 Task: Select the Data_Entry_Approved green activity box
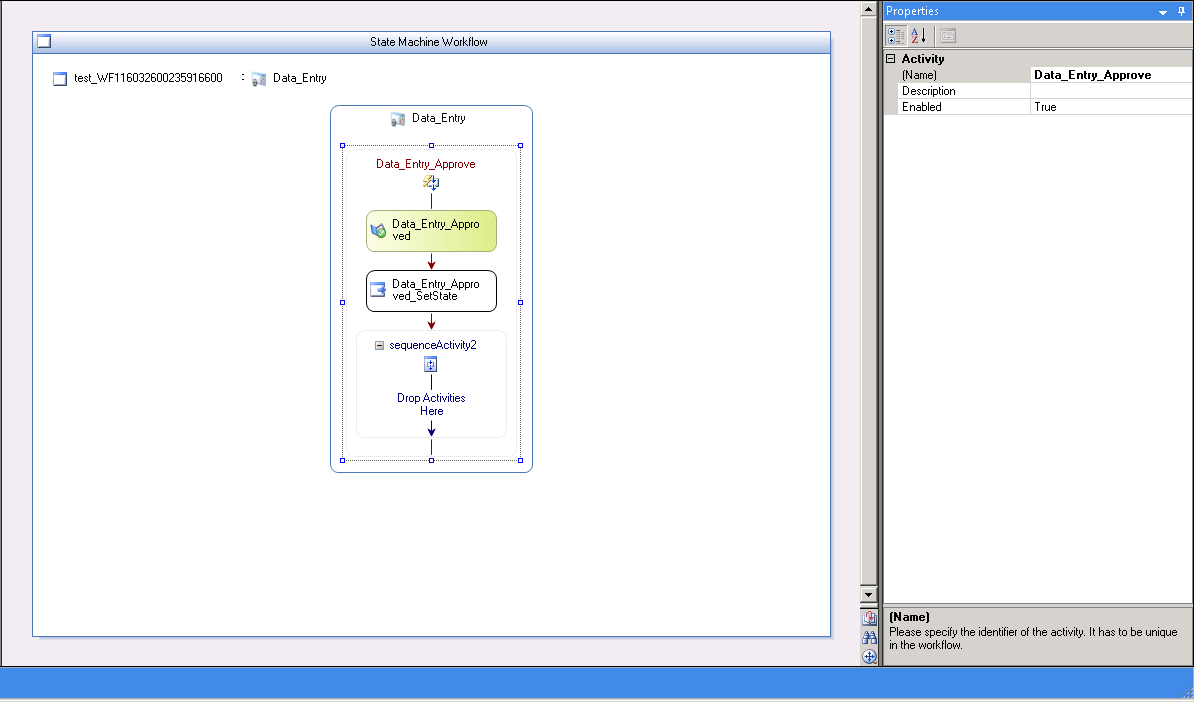[431, 231]
